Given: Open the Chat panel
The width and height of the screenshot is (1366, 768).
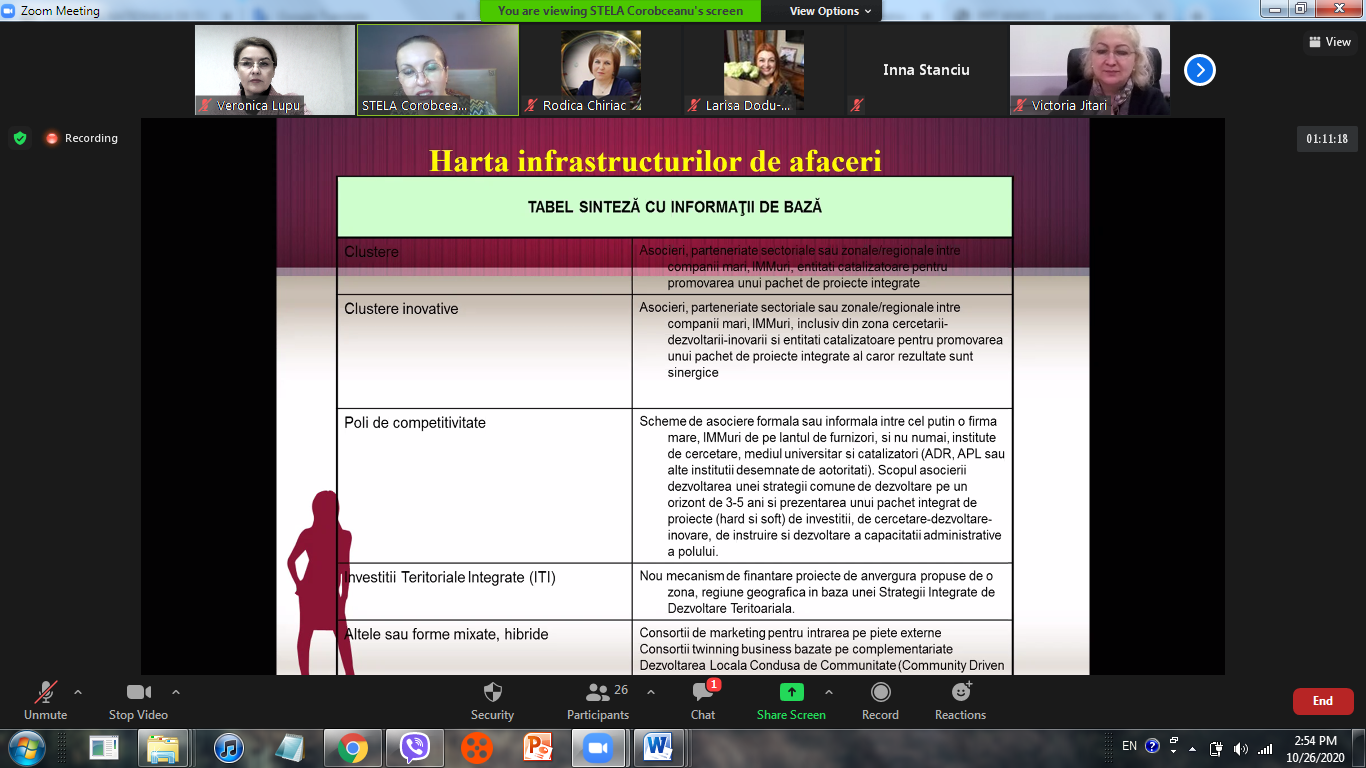Looking at the screenshot, I should pyautogui.click(x=702, y=692).
